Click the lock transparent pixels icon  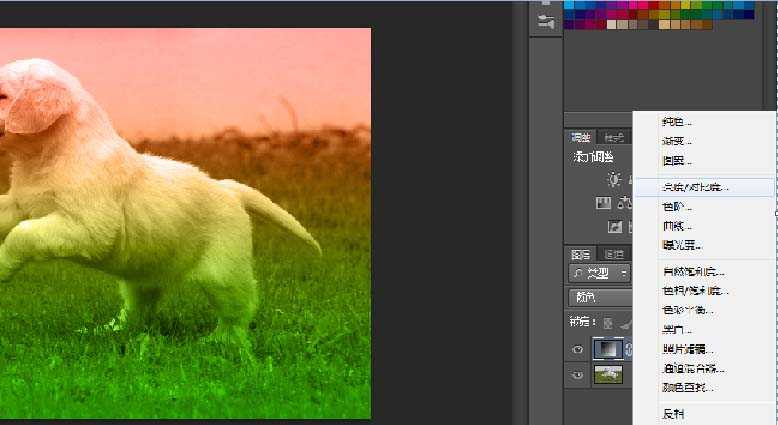608,323
